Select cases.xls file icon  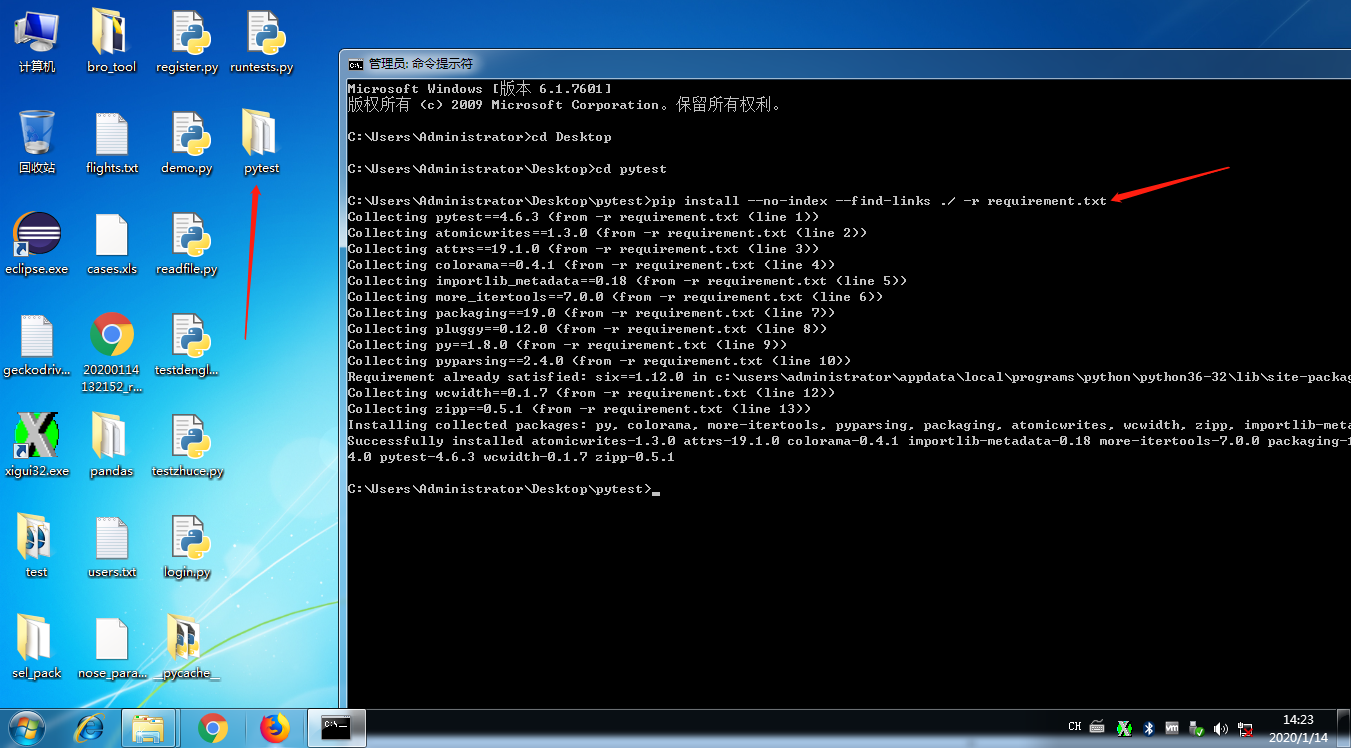point(111,242)
